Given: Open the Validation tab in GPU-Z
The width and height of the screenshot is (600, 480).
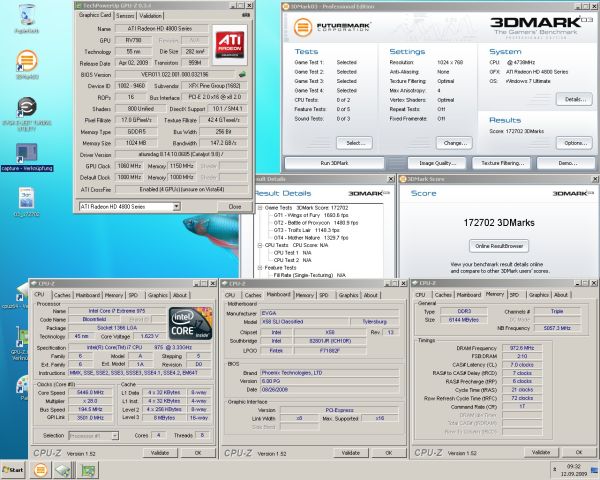Looking at the screenshot, I should [151, 16].
